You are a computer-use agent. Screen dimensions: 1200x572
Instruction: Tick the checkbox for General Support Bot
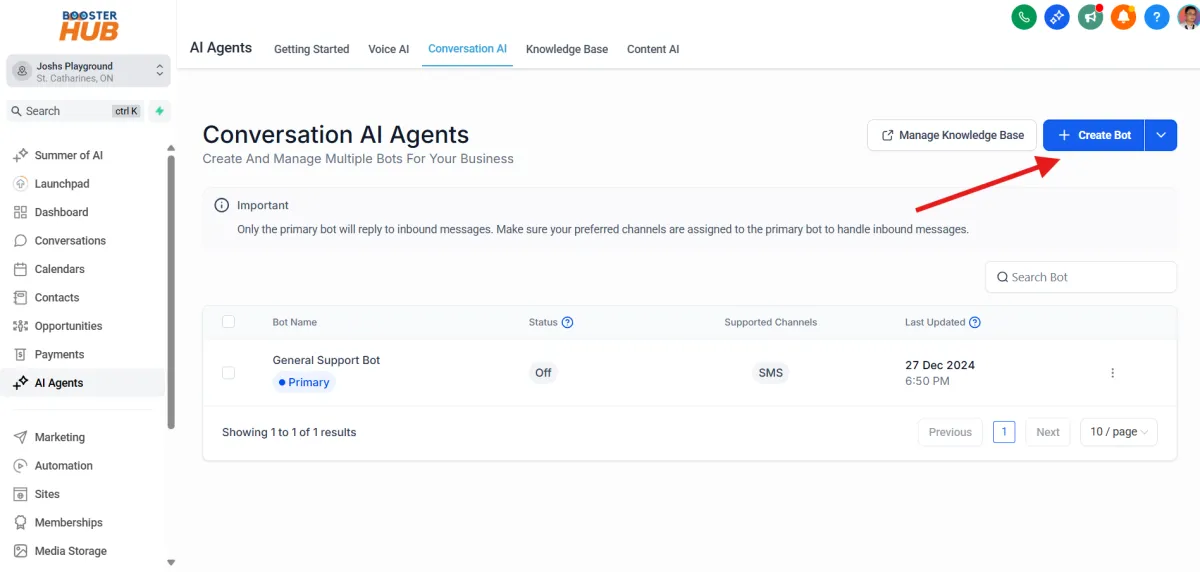[x=228, y=373]
